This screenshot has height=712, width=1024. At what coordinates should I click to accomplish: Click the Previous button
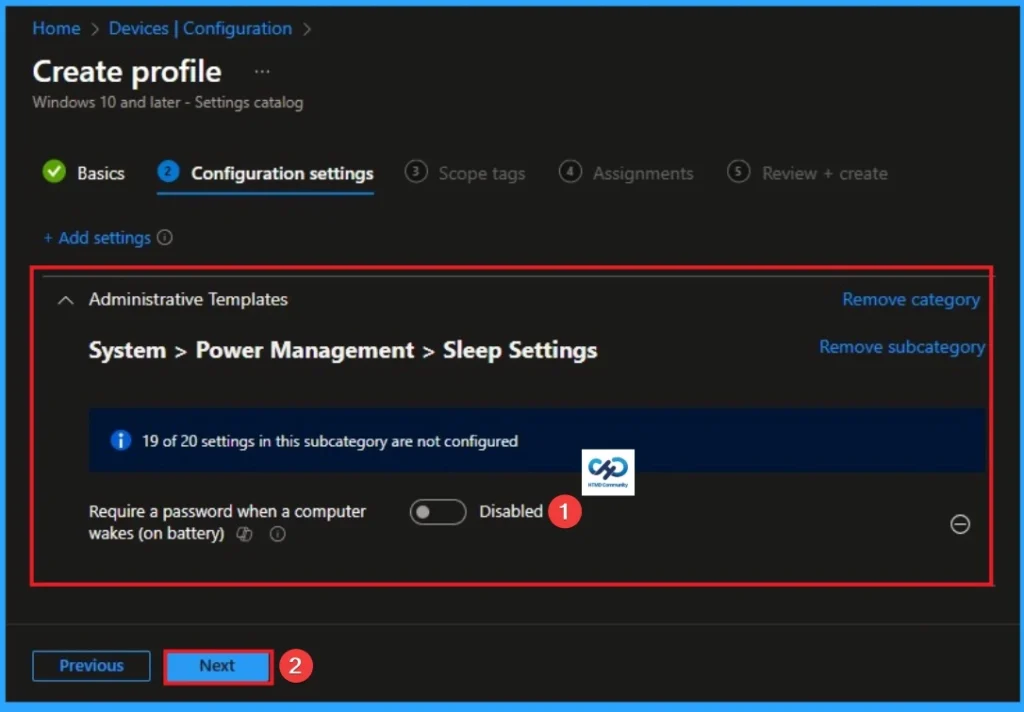[x=90, y=665]
